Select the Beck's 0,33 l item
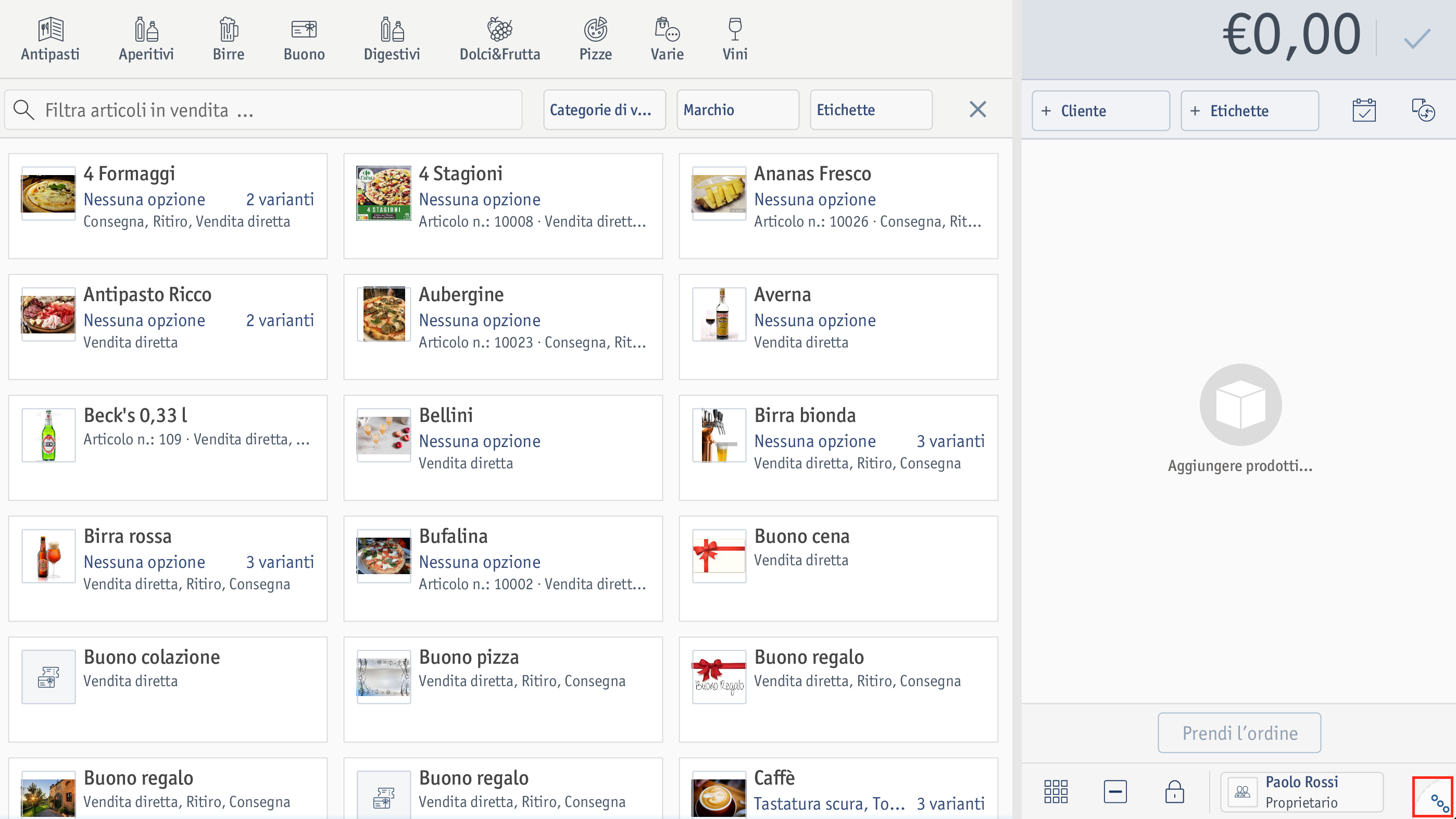 [x=167, y=448]
